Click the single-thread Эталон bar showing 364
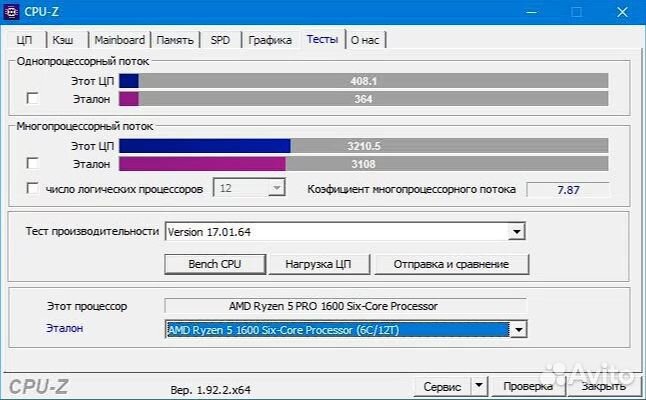This screenshot has width=646, height=400. click(x=363, y=99)
